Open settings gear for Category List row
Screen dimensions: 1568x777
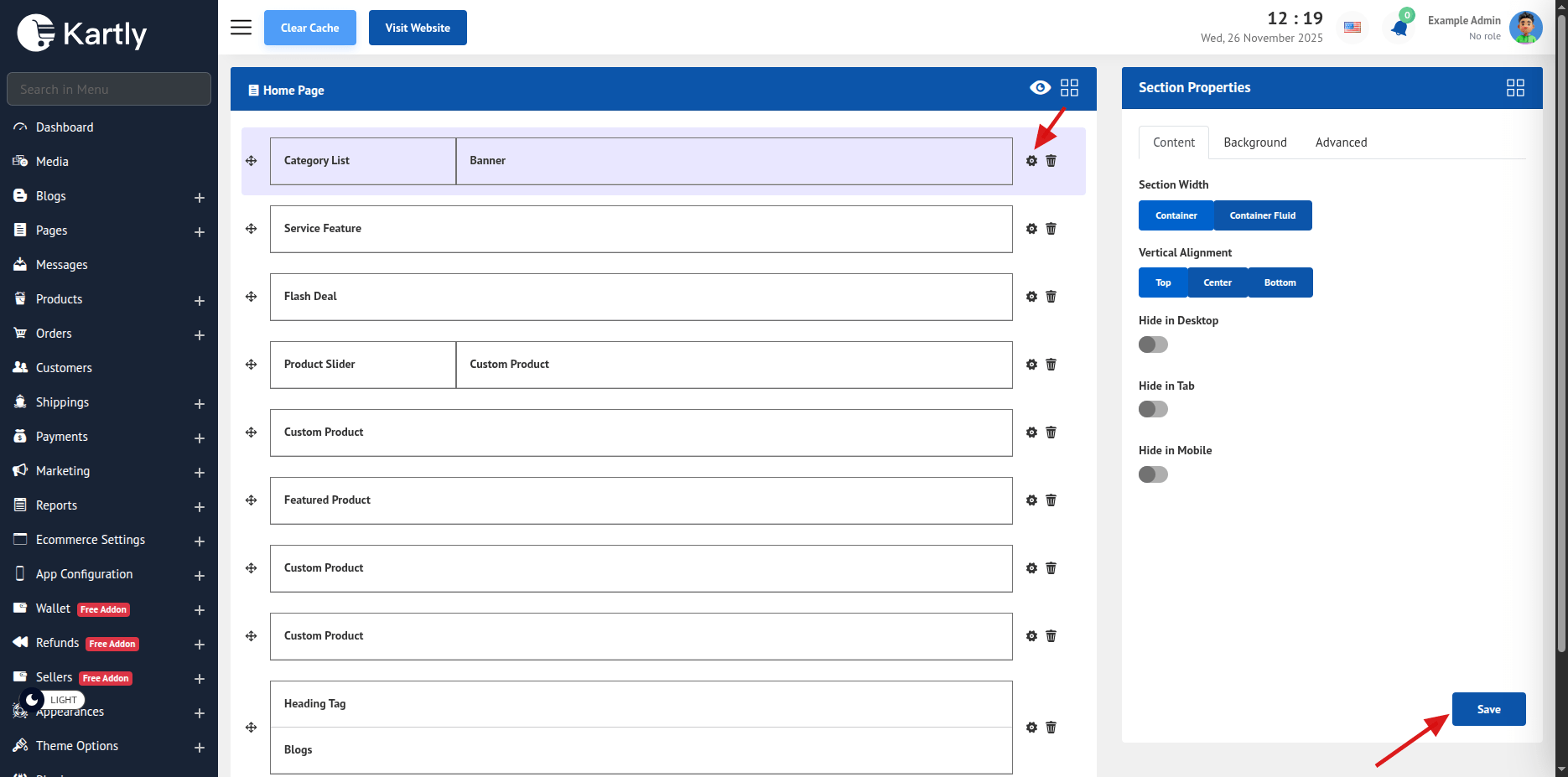pyautogui.click(x=1031, y=161)
